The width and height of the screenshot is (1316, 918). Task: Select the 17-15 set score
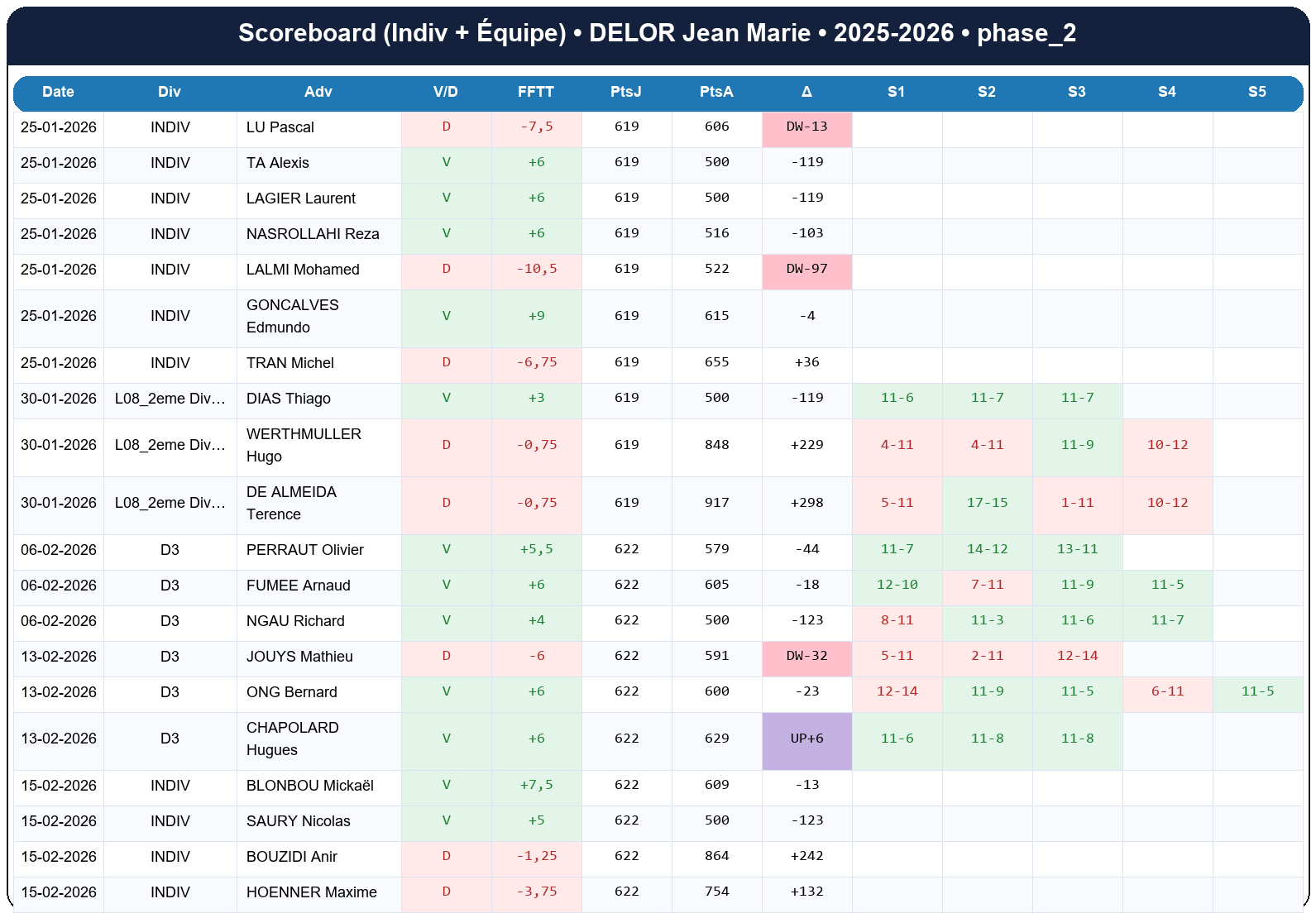click(x=987, y=503)
